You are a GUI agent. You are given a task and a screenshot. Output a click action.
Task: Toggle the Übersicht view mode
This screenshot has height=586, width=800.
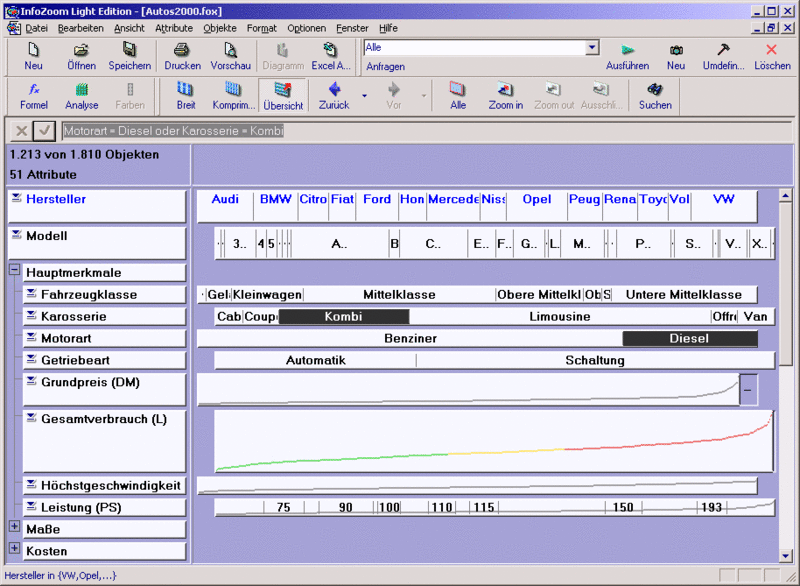(x=283, y=96)
